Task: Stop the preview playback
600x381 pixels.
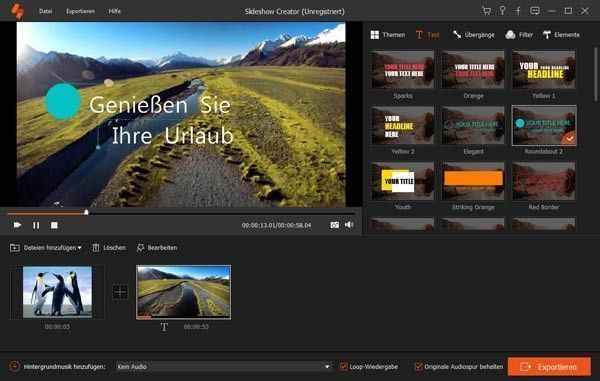Action: pos(54,225)
